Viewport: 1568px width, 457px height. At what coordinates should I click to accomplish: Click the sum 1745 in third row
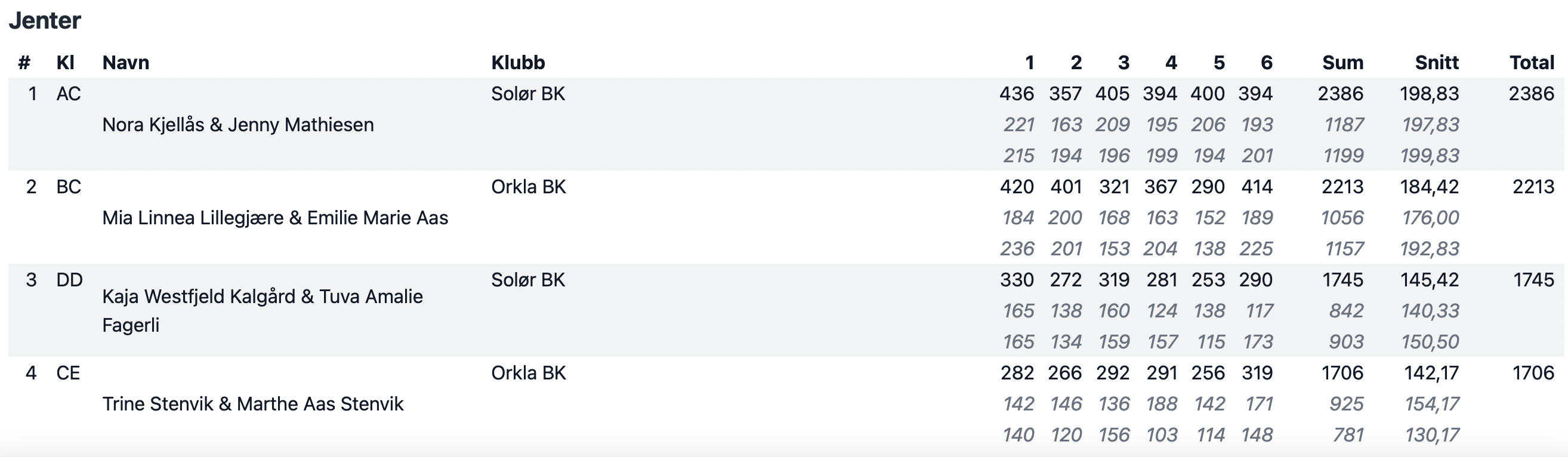[x=1343, y=280]
